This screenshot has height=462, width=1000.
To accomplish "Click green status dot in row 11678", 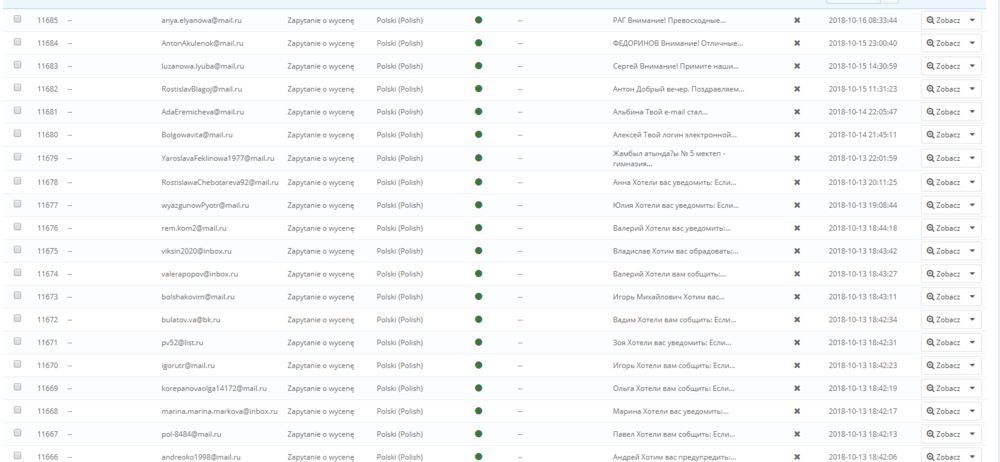I will pos(478,182).
